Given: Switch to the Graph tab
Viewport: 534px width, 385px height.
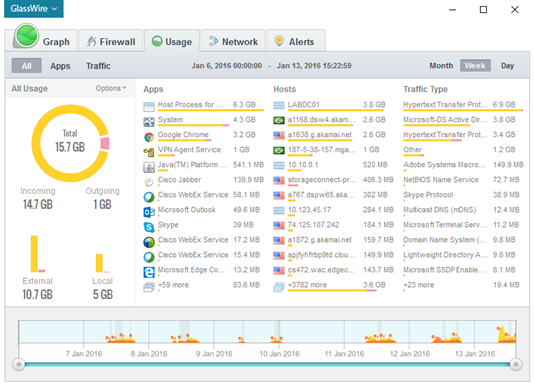Looking at the screenshot, I should pos(42,40).
